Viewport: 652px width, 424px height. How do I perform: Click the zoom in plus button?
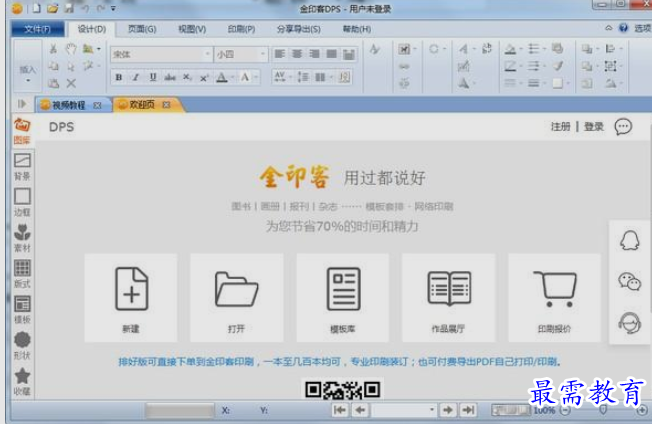[x=642, y=411]
